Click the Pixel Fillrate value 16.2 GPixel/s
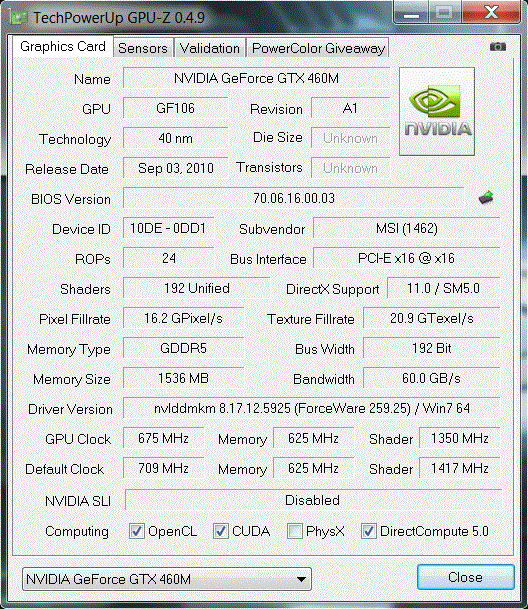 tap(183, 318)
